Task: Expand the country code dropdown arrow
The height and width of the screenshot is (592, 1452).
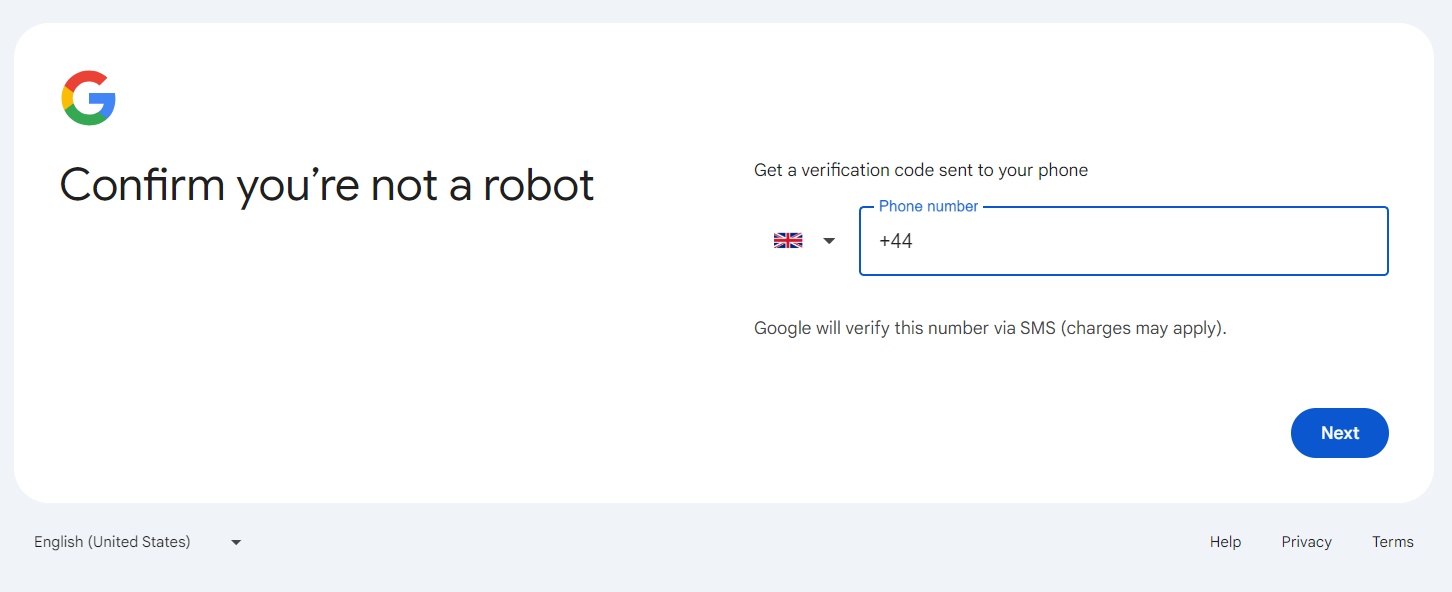Action: click(829, 241)
